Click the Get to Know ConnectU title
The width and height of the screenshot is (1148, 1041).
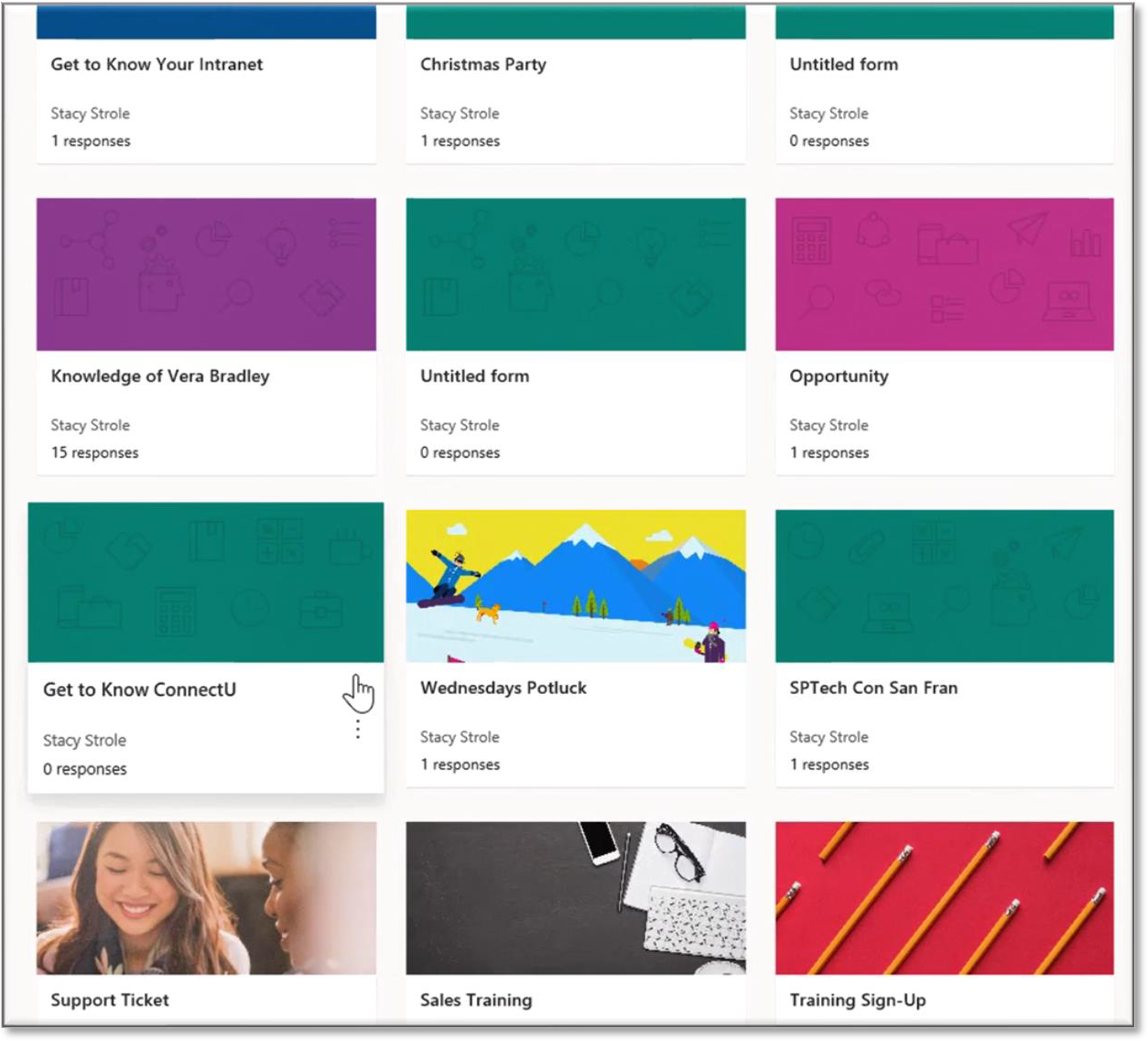(139, 689)
